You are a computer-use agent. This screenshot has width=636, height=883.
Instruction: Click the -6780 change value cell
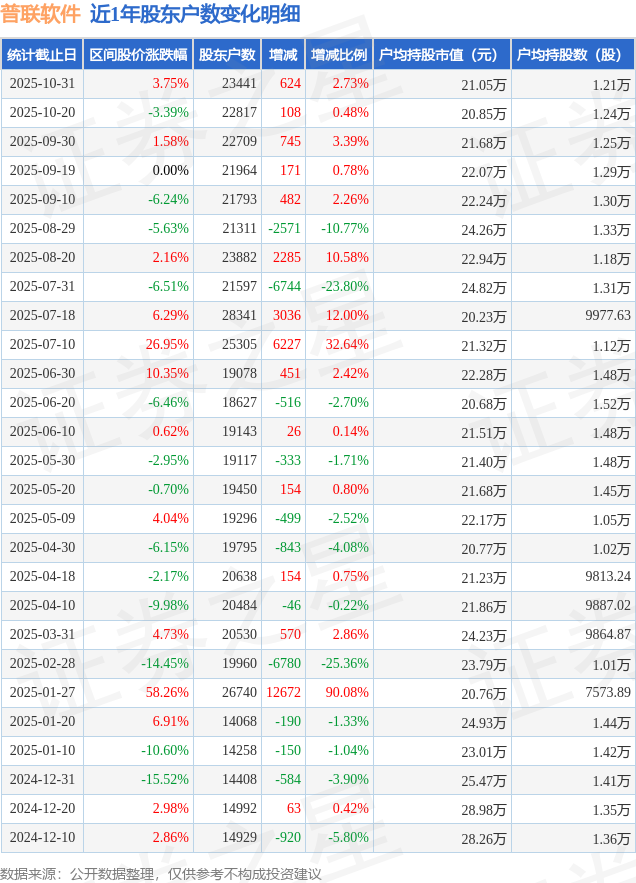(284, 663)
